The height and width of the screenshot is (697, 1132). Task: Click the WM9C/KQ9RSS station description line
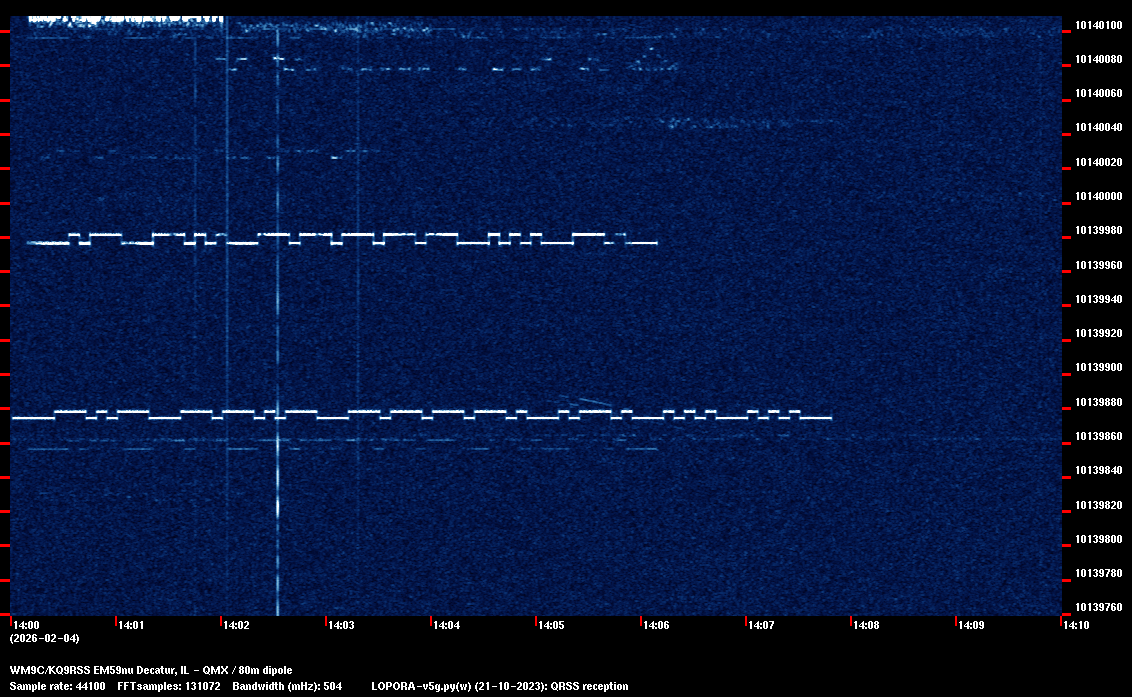point(151,670)
